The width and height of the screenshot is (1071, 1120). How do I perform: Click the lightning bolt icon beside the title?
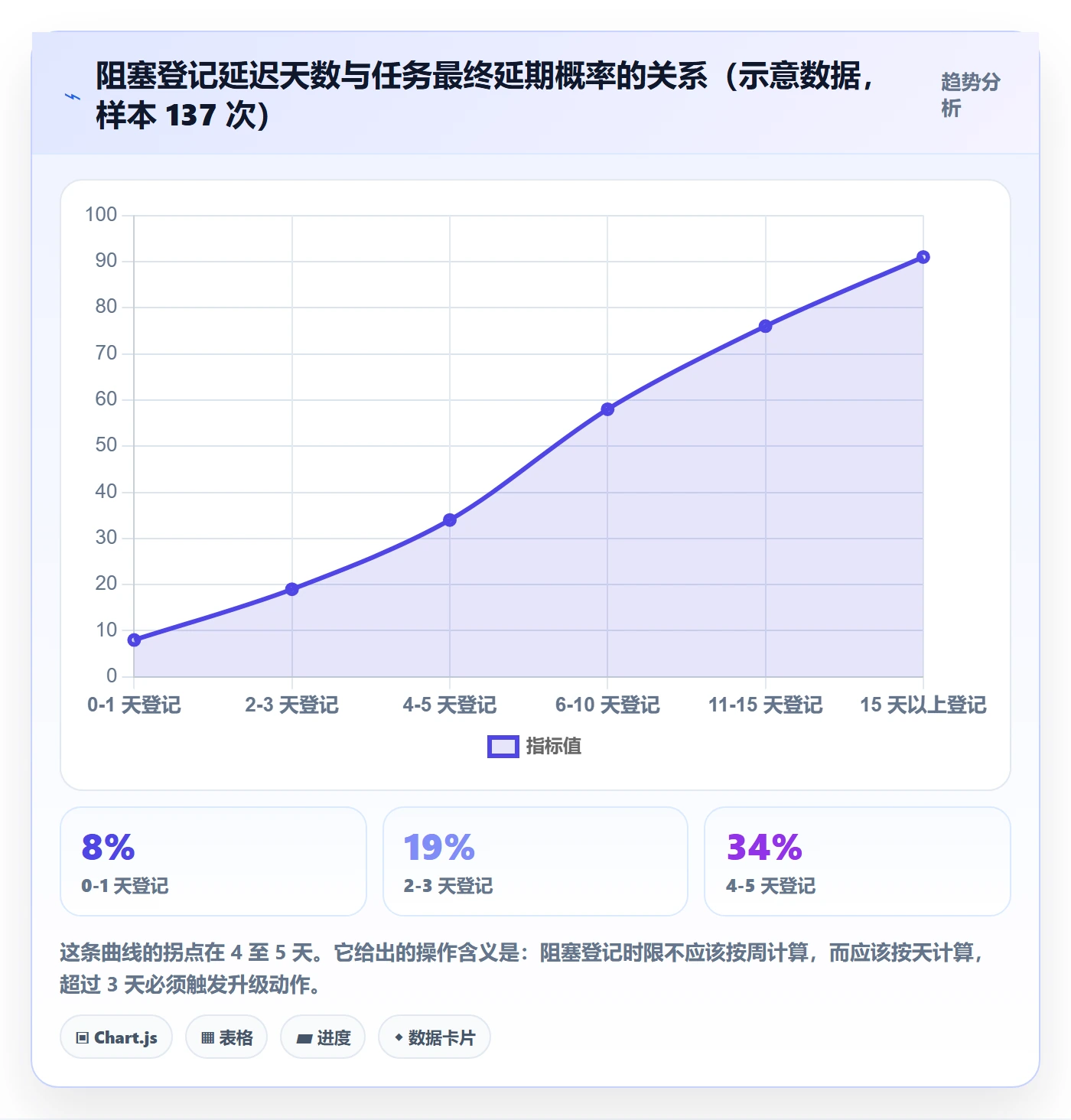pos(73,96)
